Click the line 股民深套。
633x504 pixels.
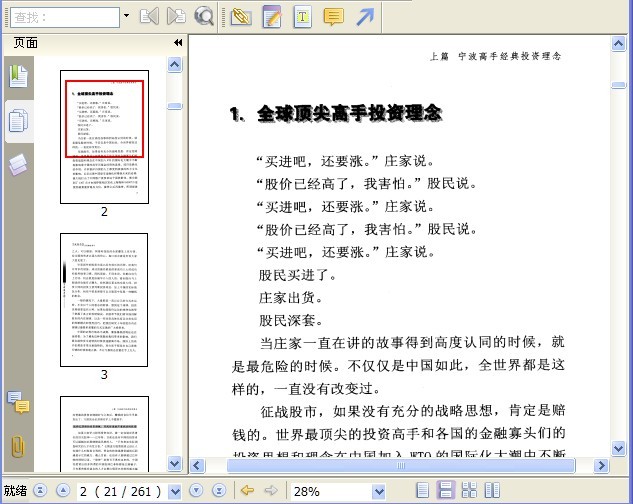coord(291,321)
